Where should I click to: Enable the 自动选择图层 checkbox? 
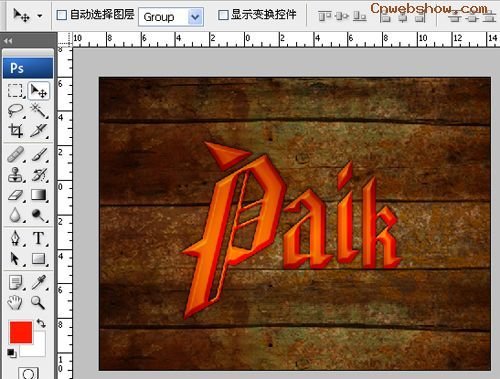[62, 15]
